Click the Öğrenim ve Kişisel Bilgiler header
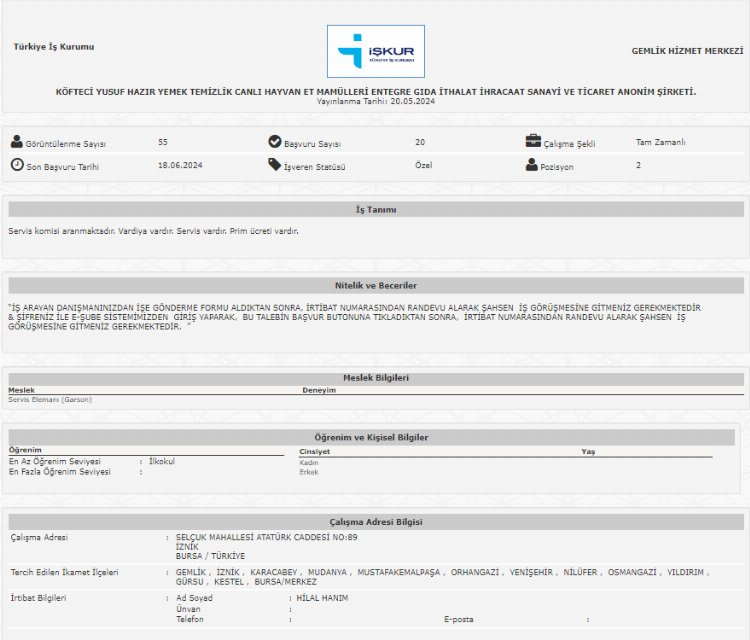Screen dimensions: 750x640 point(372,438)
